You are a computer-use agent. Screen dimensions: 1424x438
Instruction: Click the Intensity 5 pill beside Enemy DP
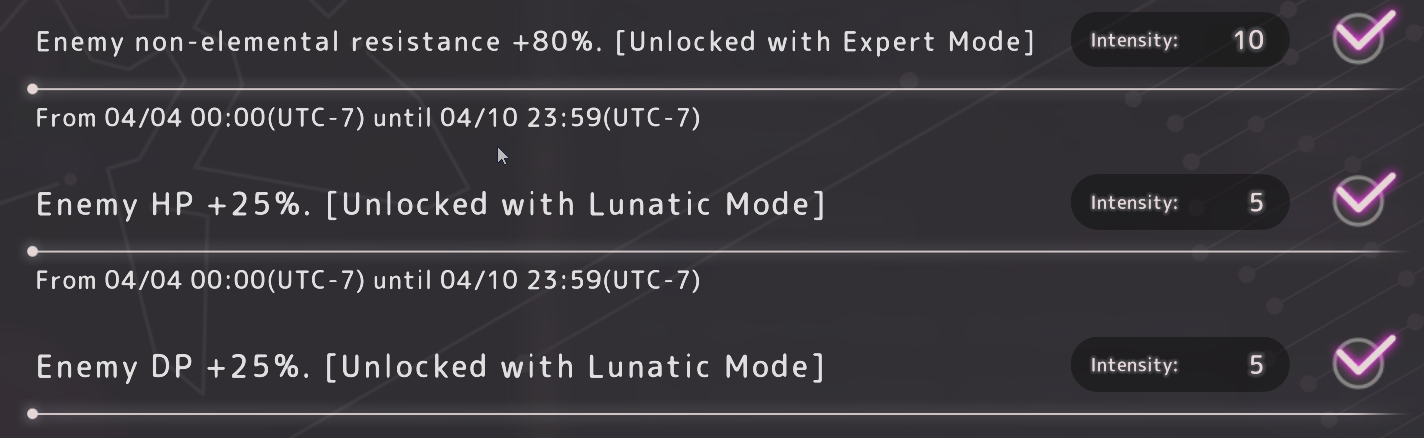(1179, 365)
